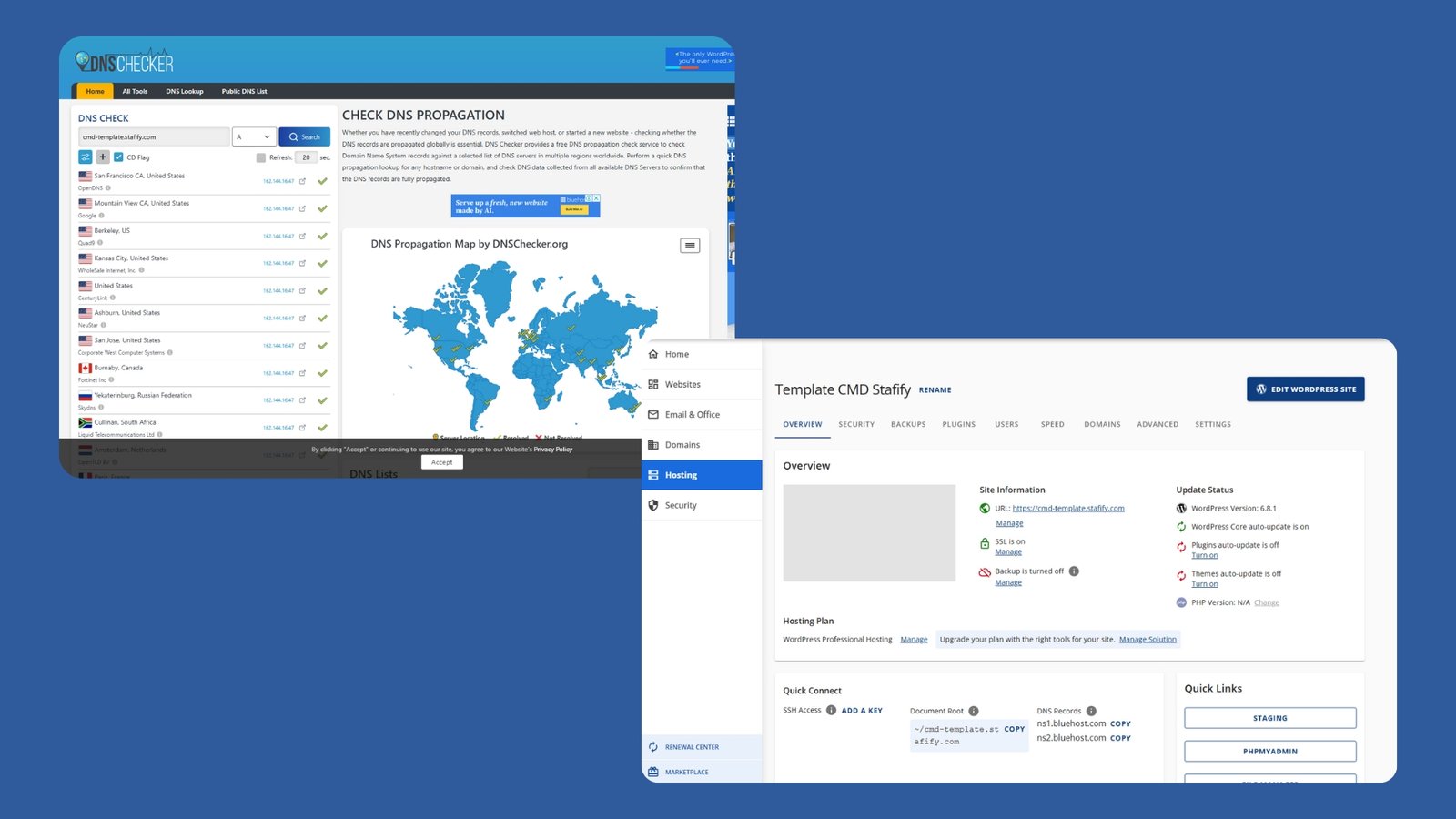Click the SSH Access info icon
The height and width of the screenshot is (819, 1456).
(831, 711)
